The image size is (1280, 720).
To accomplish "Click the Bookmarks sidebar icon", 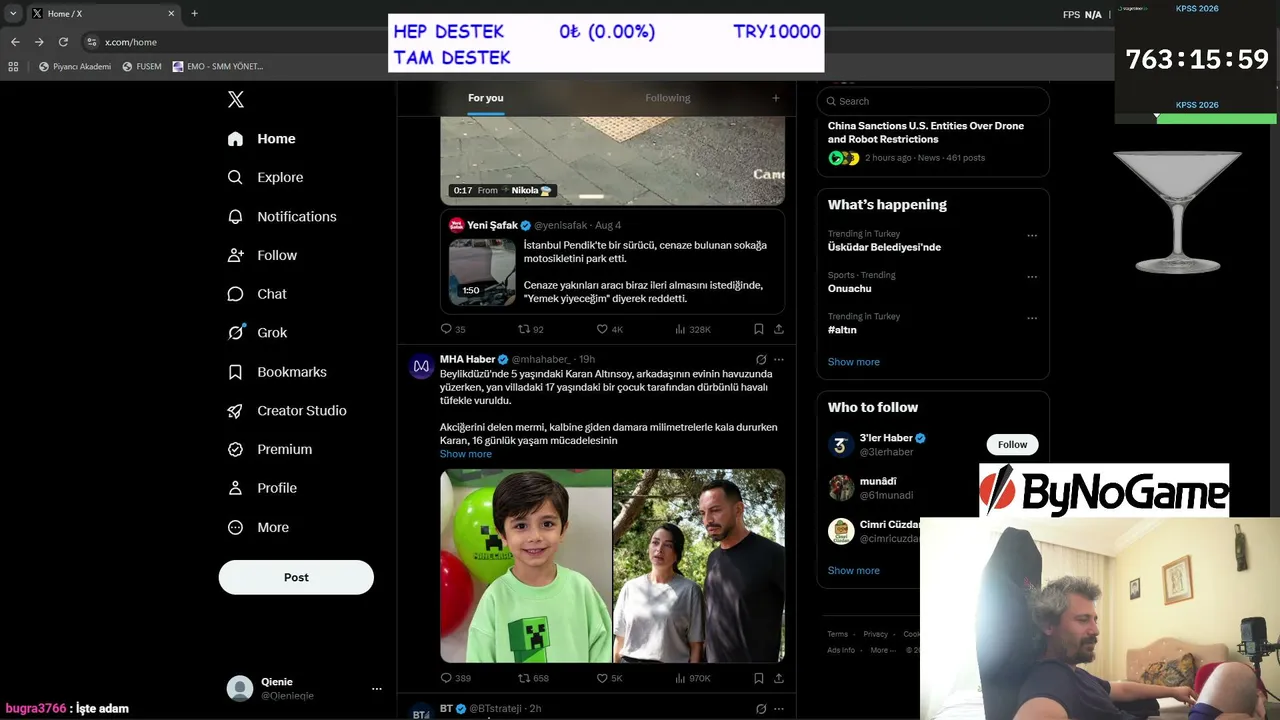I will click(235, 372).
